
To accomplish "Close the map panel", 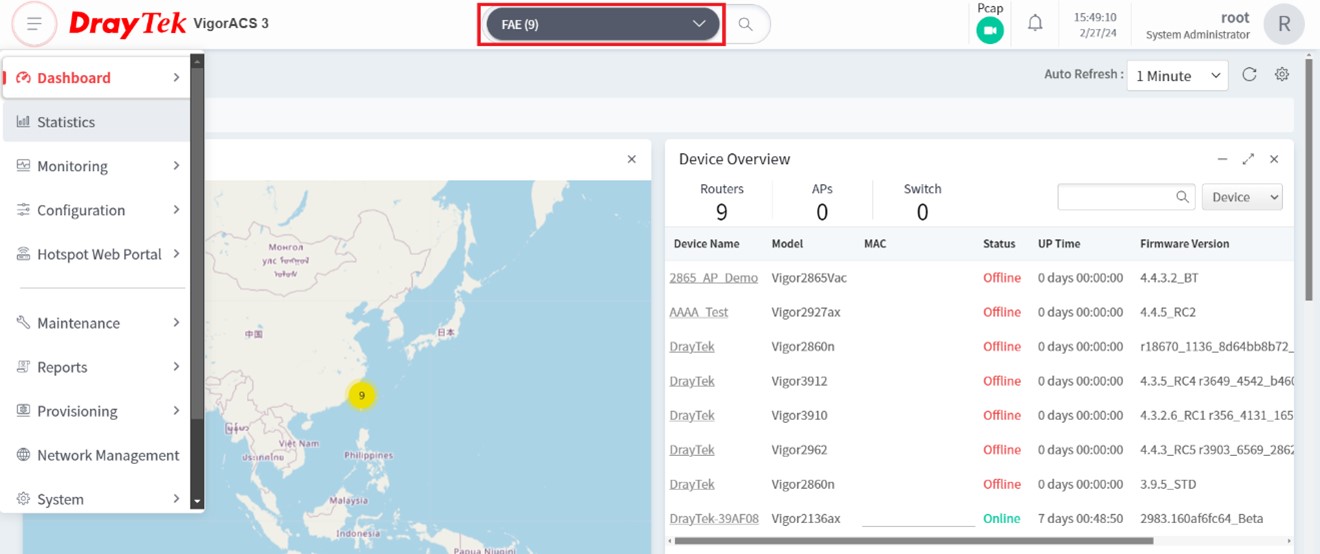I will pos(631,159).
